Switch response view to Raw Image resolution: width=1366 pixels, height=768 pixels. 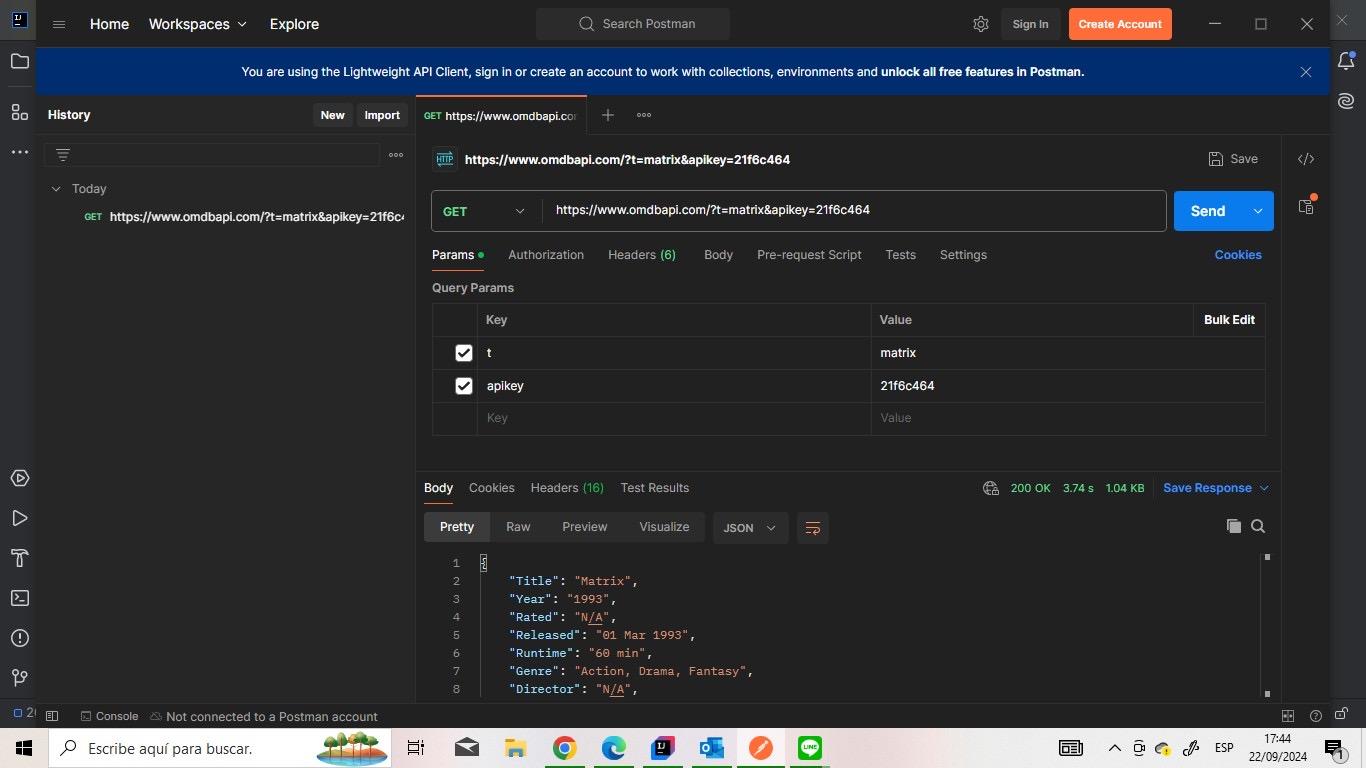pos(518,527)
